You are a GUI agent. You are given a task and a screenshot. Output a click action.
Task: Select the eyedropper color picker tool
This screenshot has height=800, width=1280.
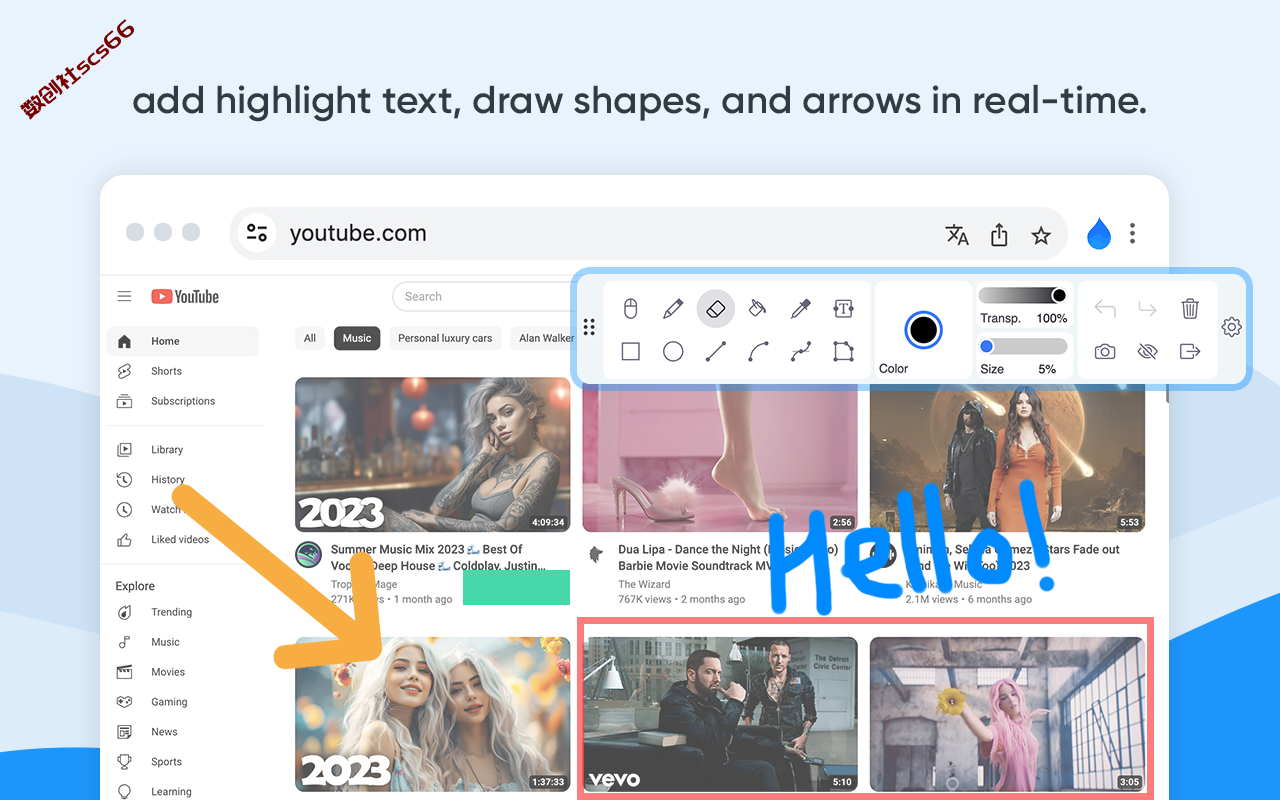(x=800, y=309)
